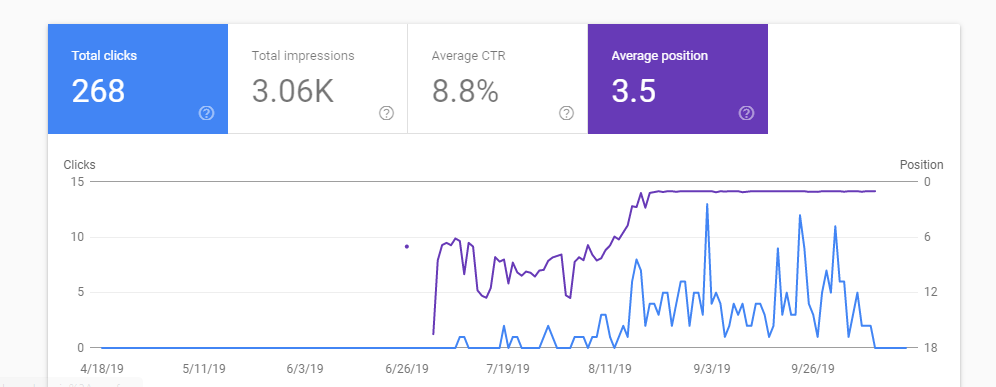Click the 9/3/19 date label
This screenshot has width=996, height=387.
(711, 369)
